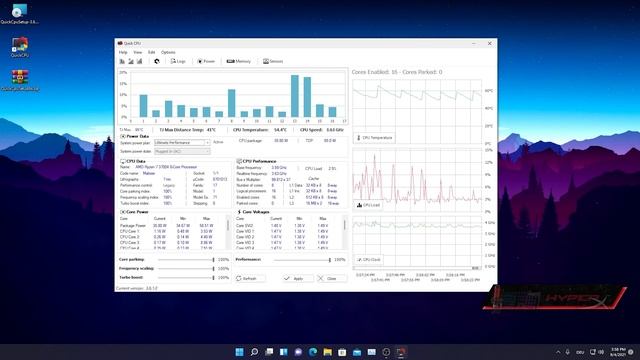The width and height of the screenshot is (640, 360).
Task: Click the Matisse code name link
Action: click(149, 173)
